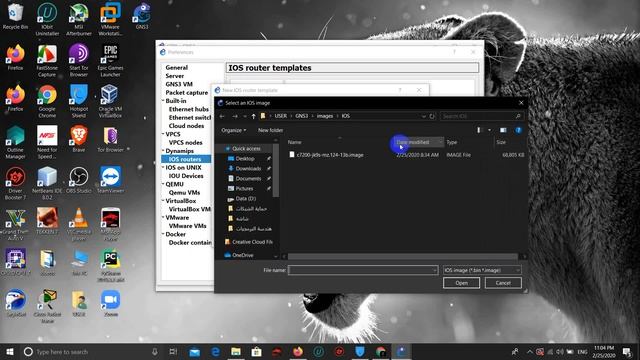
Task: Sort by Name column header
Action: tap(294, 142)
